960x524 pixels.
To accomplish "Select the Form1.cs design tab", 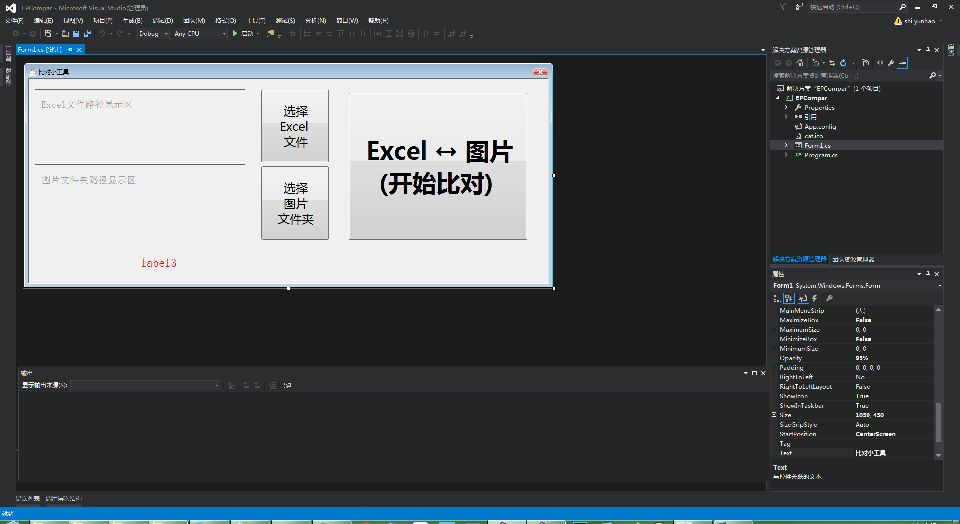I will tap(38, 48).
